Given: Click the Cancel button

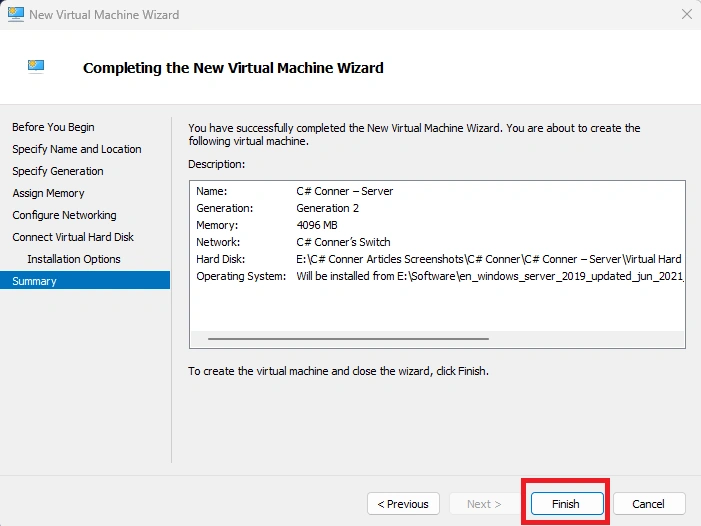Looking at the screenshot, I should [x=649, y=504].
